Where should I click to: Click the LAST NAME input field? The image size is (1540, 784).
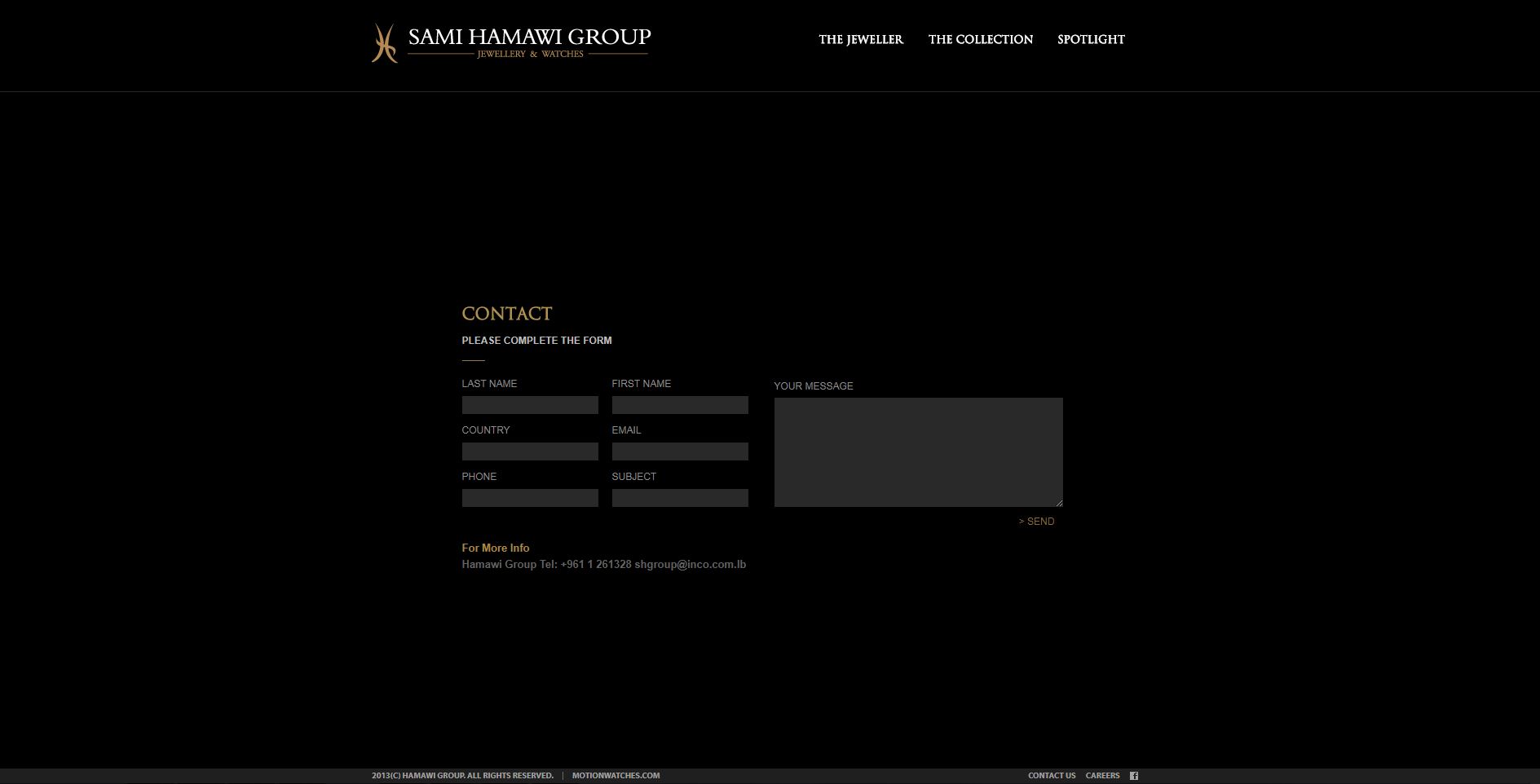pyautogui.click(x=529, y=404)
